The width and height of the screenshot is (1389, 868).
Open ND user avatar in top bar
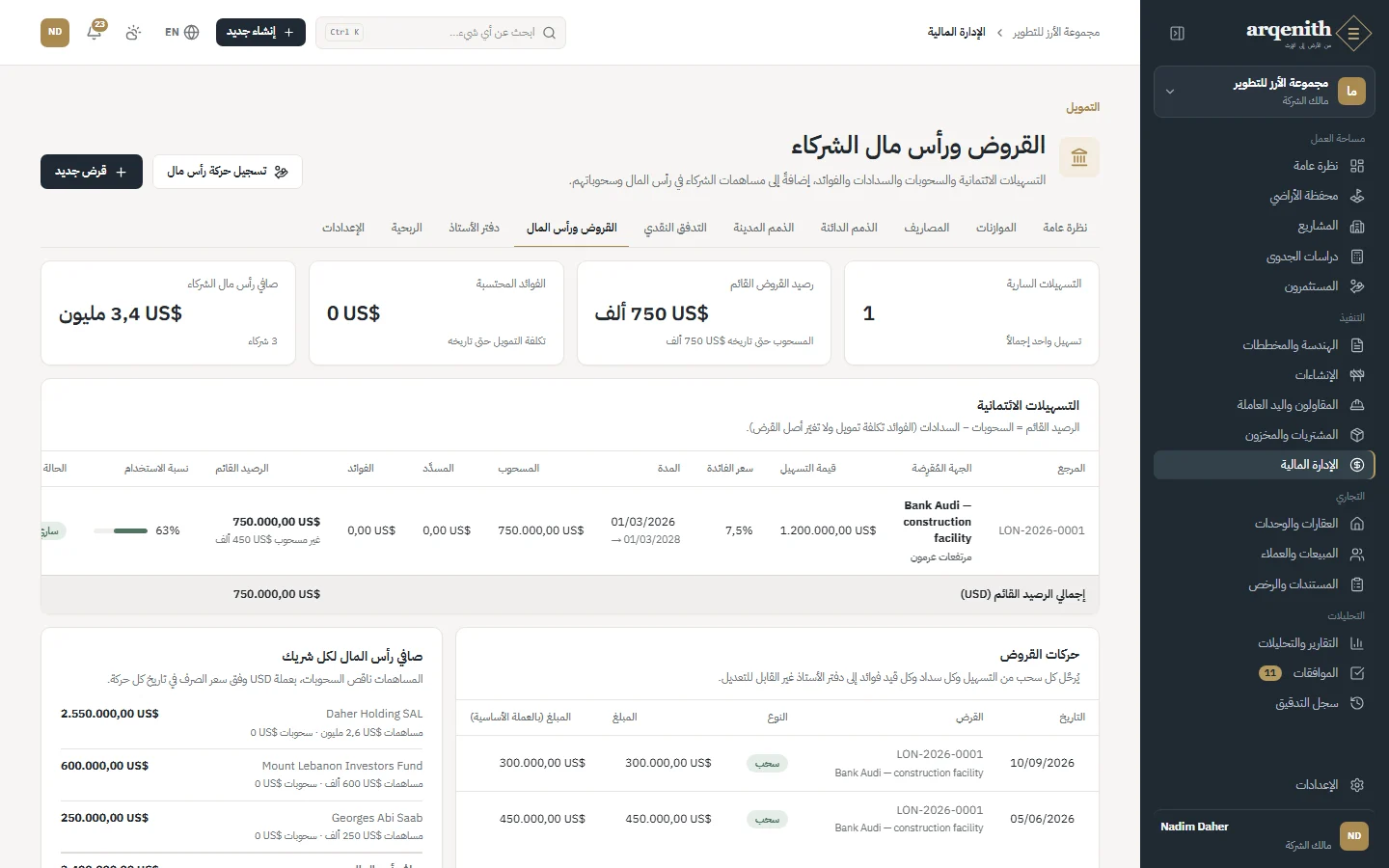[x=55, y=32]
